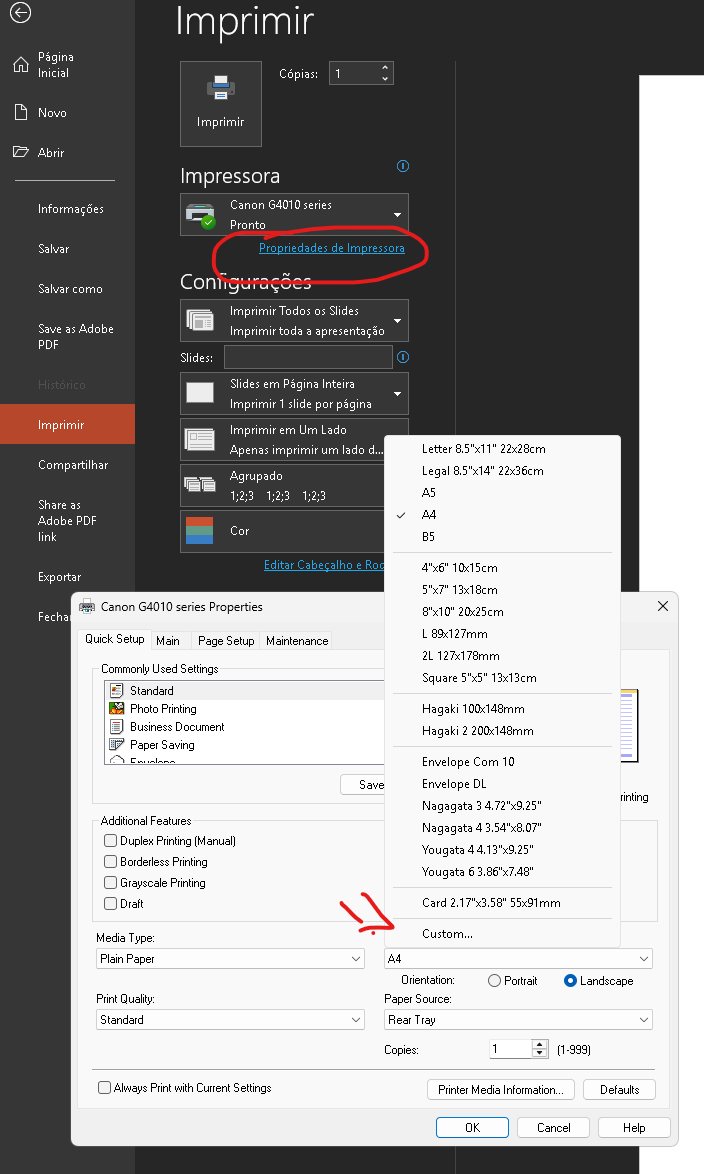
Task: Open the Canon G4010 series printer dropdown
Action: tap(294, 215)
